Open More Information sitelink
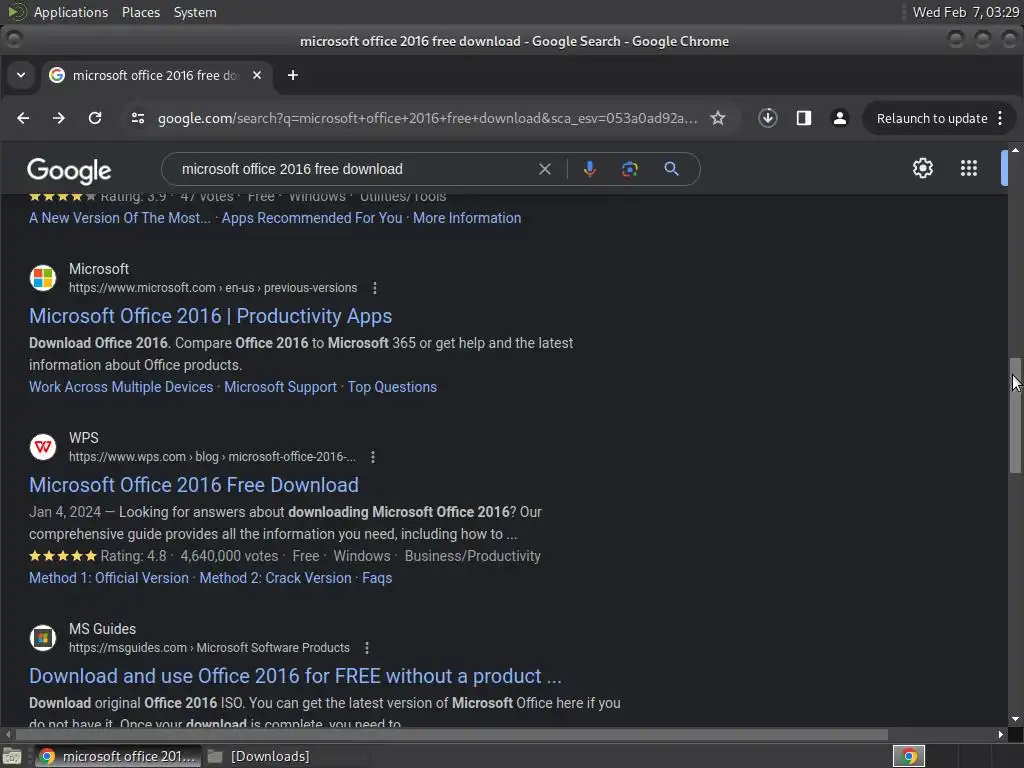 click(467, 218)
